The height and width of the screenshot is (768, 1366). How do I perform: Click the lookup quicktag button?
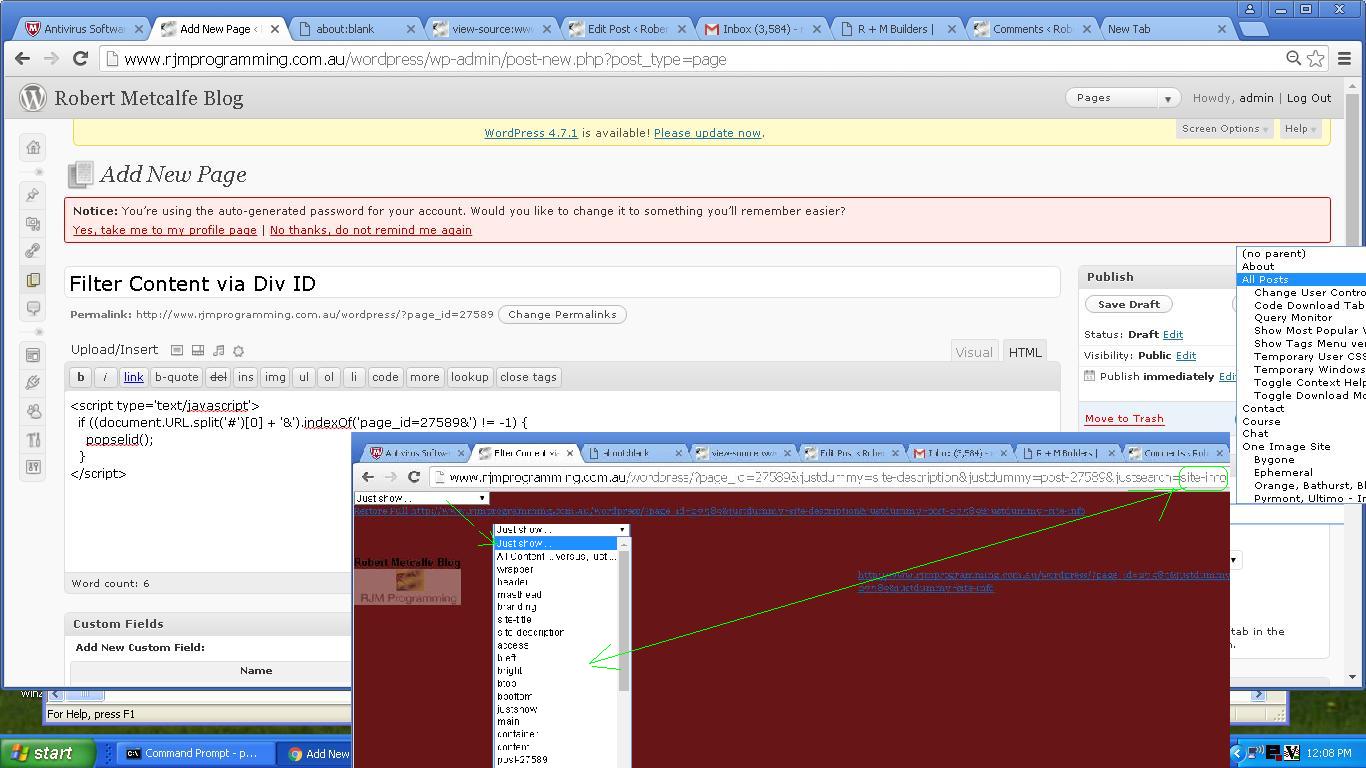469,377
